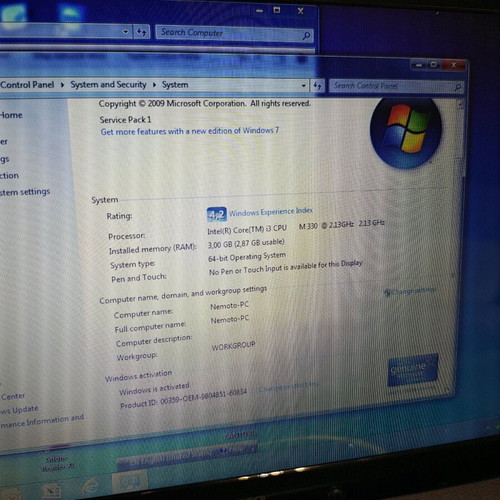Click the Installed memory (RAM) label
Viewport: 500px width, 500px height.
[152, 249]
